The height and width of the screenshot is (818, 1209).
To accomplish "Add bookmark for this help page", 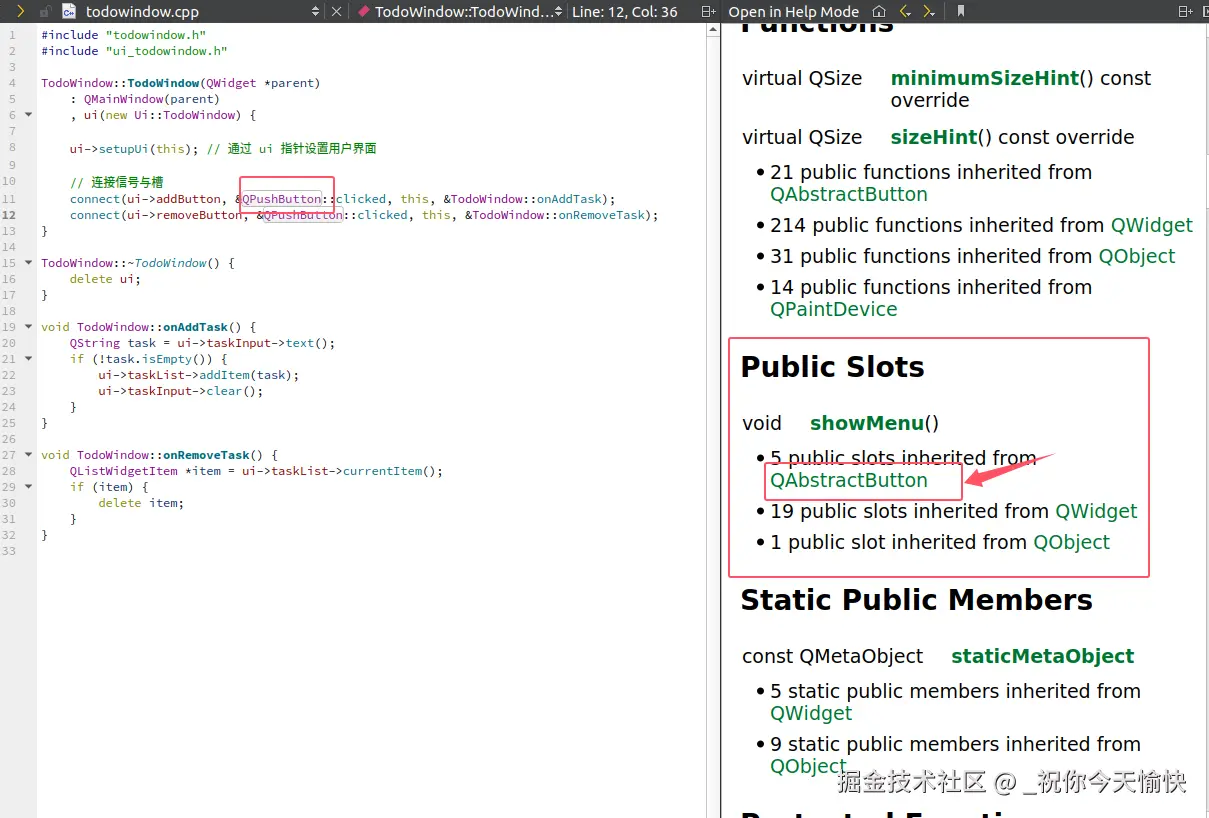I will (x=961, y=11).
